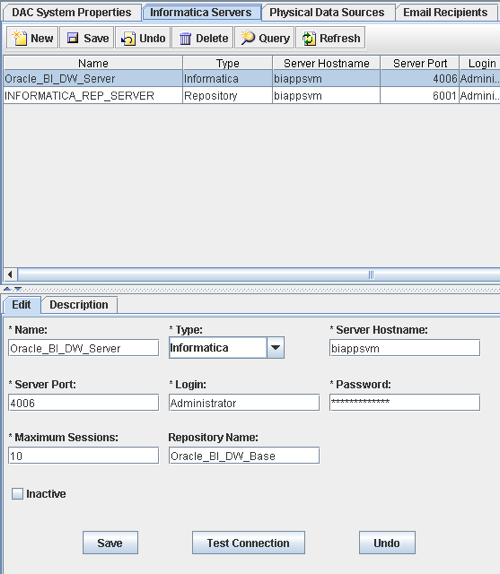
Task: Click Admini.. login cell in INFORMATICA_REP_SERVER row
Action: (x=480, y=96)
